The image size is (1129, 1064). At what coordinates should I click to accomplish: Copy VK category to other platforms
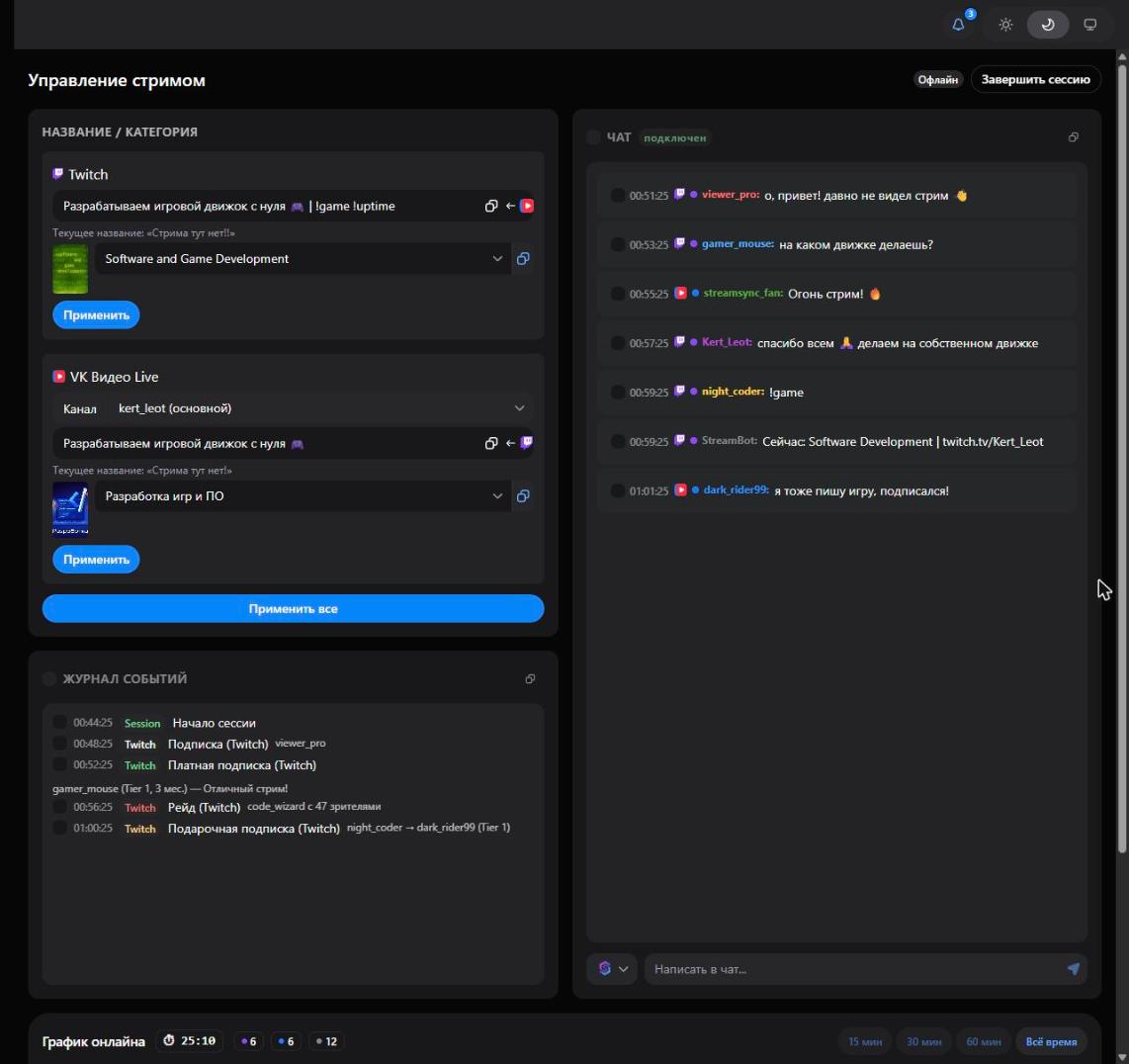(x=523, y=496)
